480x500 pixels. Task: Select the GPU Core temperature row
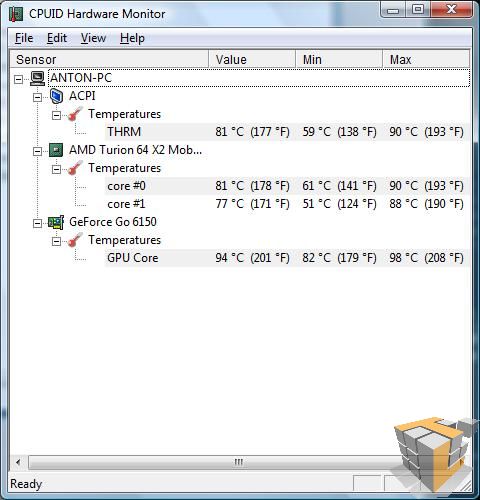click(x=287, y=258)
